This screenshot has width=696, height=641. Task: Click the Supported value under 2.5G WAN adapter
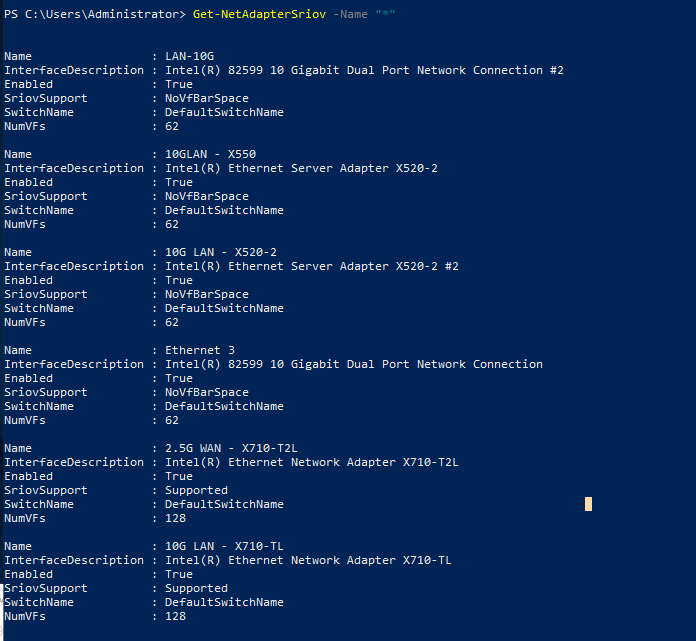[196, 490]
